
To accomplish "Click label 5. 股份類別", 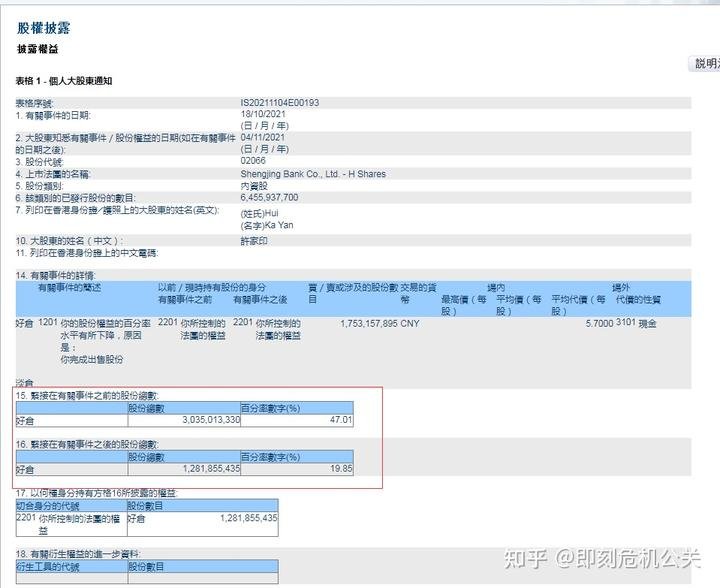I will pos(39,186).
